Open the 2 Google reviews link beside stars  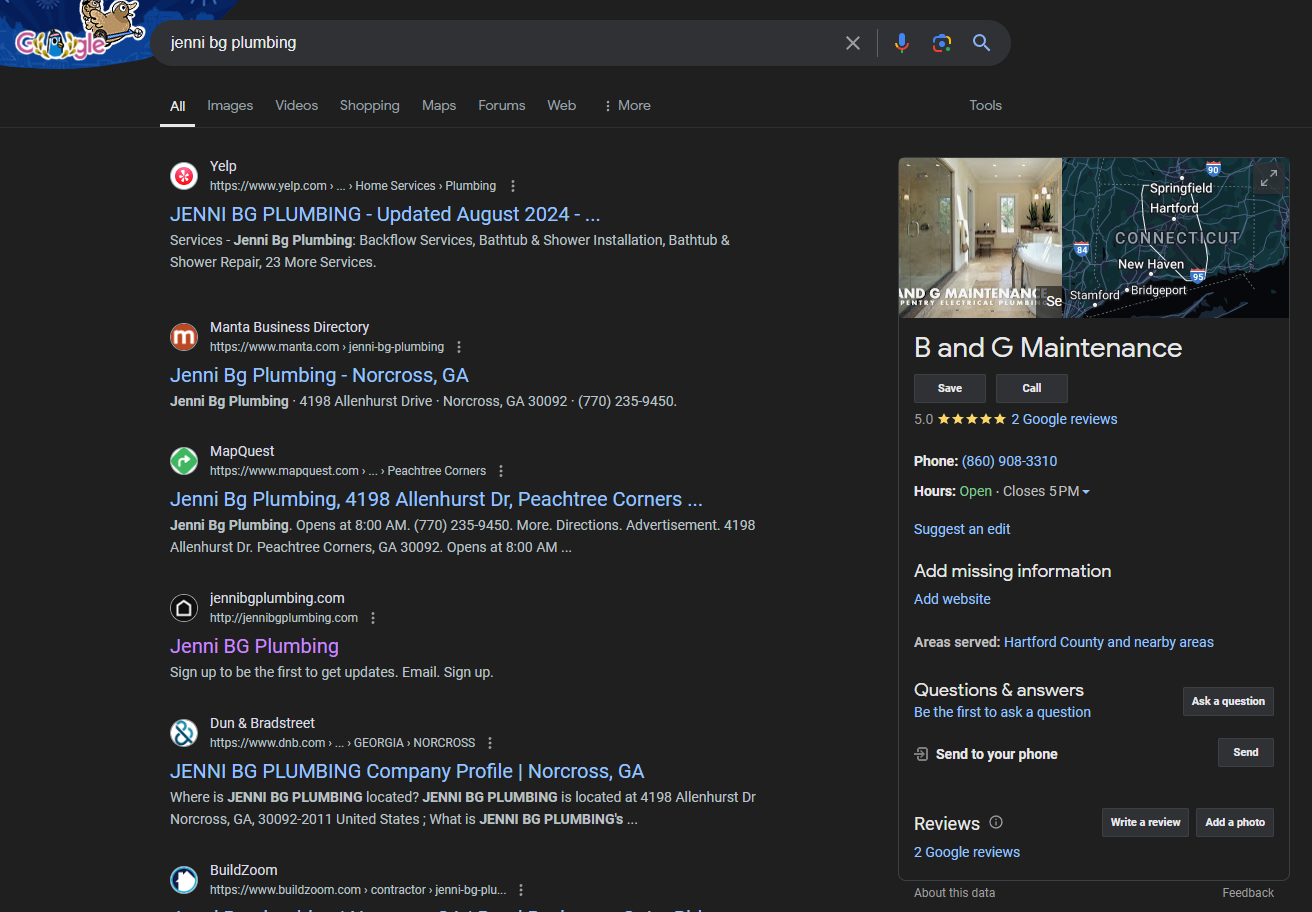point(1064,419)
